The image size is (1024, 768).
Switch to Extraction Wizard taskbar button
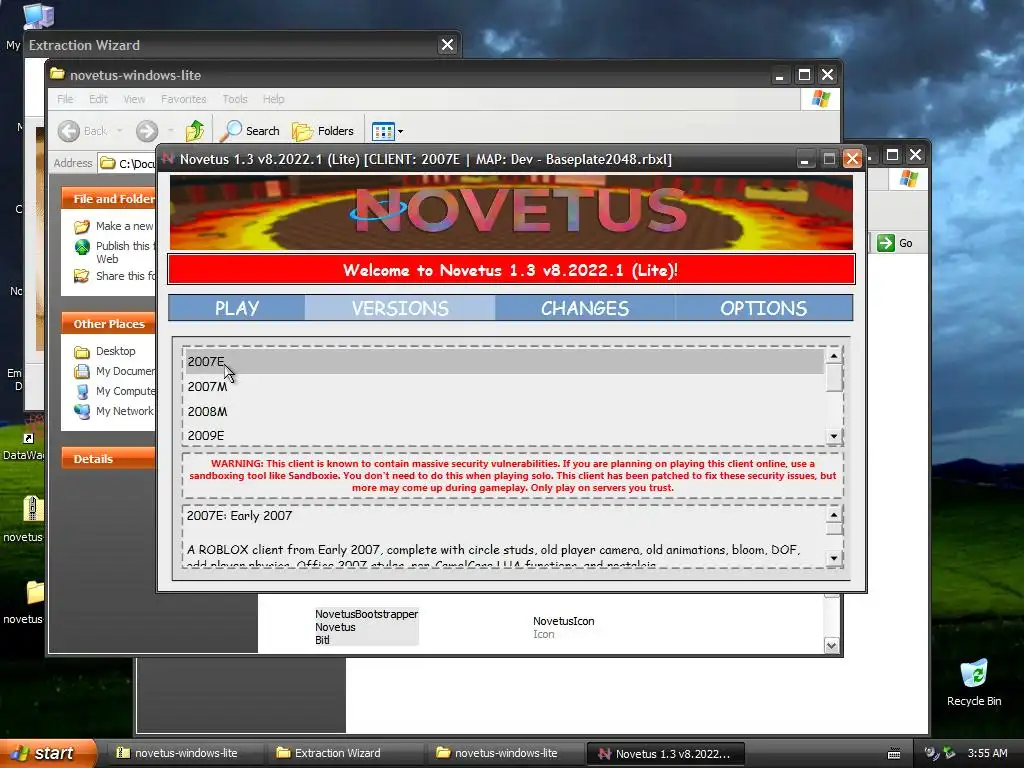click(345, 753)
